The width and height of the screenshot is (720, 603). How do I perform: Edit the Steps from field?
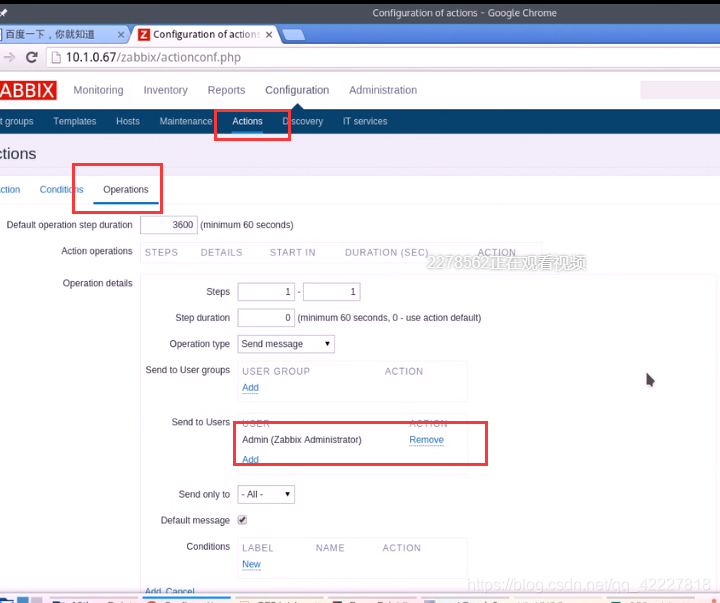(x=266, y=292)
